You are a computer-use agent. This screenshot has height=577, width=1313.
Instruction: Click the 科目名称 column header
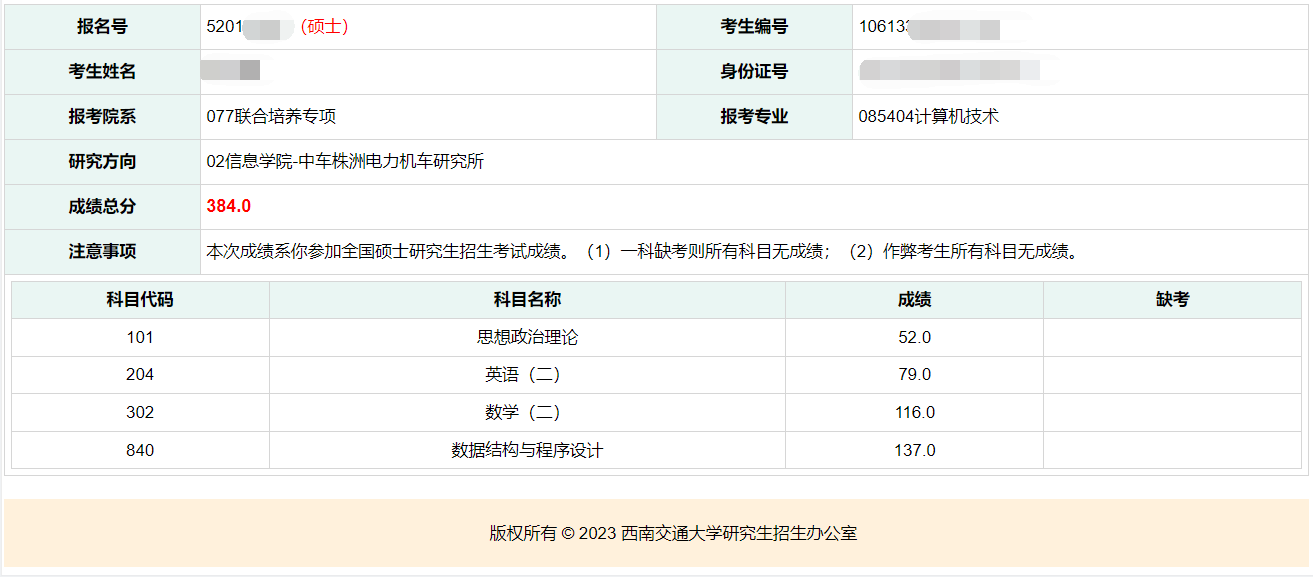coord(527,300)
